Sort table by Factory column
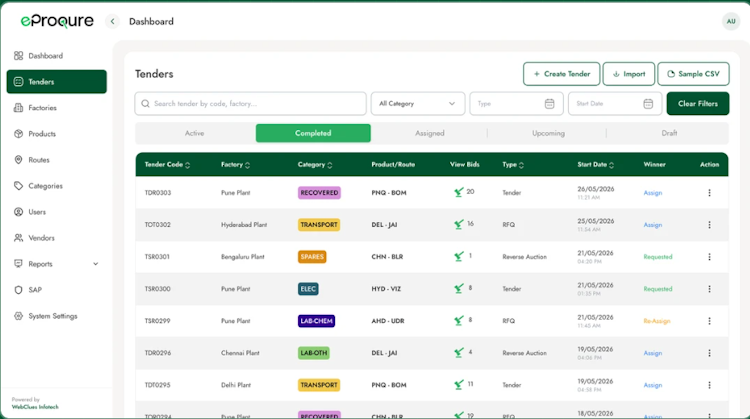750x419 pixels. [x=247, y=165]
